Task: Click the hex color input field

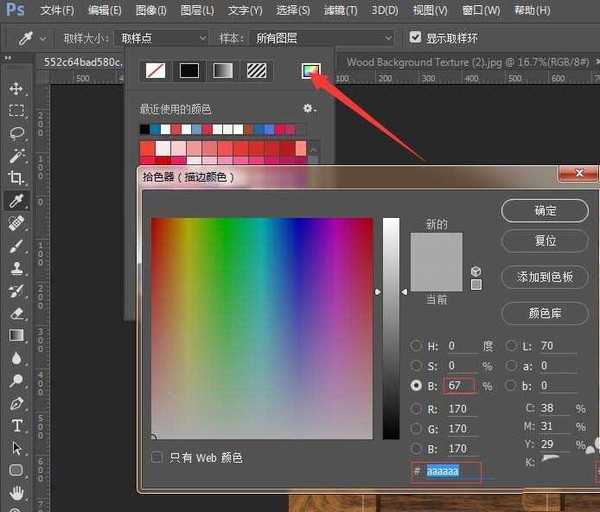Action: [452, 469]
